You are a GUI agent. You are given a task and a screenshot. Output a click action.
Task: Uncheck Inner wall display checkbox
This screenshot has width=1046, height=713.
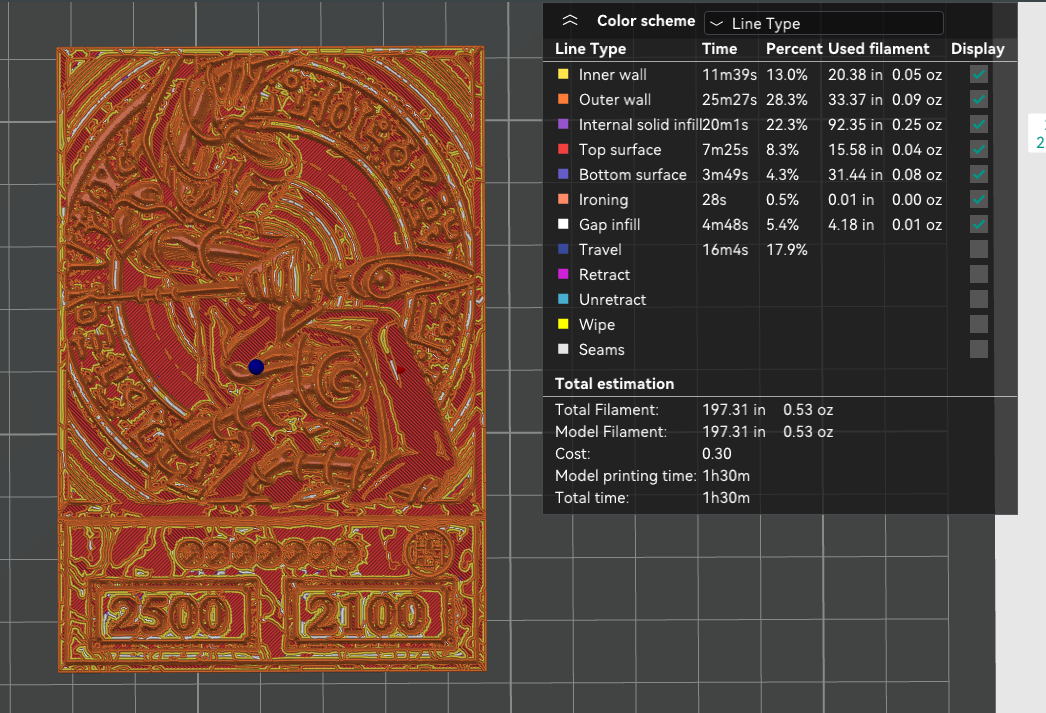979,74
